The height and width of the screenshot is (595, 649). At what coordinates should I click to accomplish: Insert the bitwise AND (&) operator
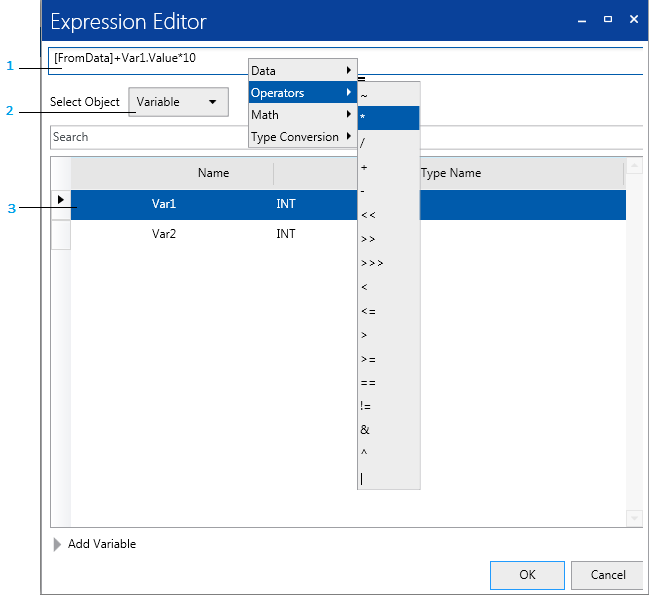click(388, 430)
